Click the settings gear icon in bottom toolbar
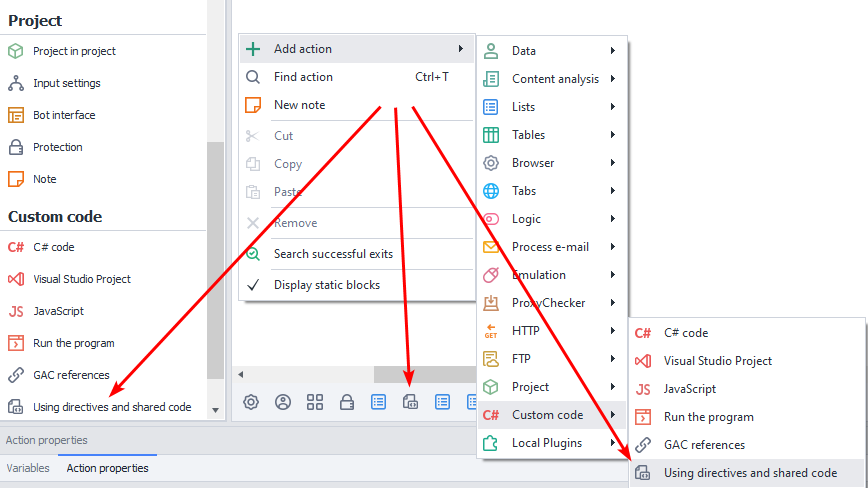Screen dimensions: 868x488 coord(251,402)
